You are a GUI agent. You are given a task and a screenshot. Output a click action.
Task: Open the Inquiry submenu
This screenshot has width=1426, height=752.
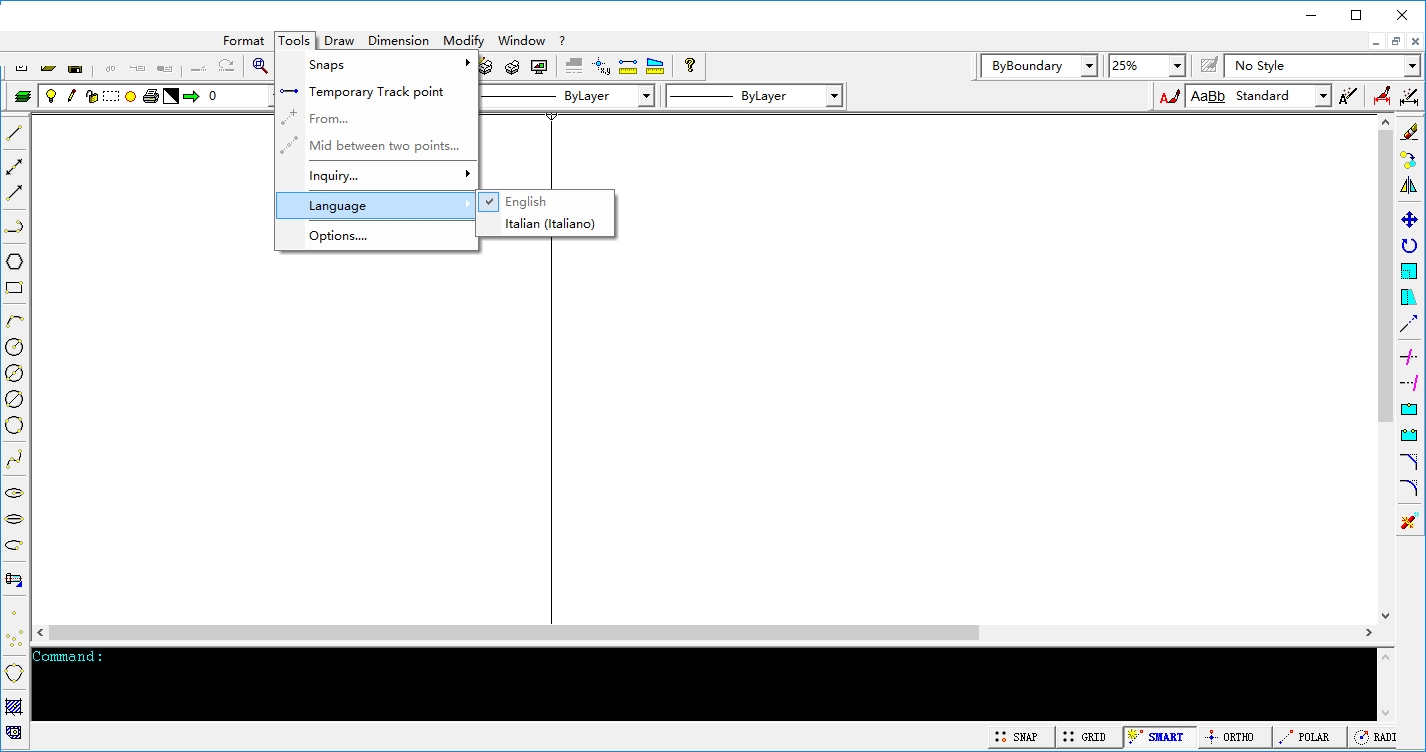tap(333, 176)
